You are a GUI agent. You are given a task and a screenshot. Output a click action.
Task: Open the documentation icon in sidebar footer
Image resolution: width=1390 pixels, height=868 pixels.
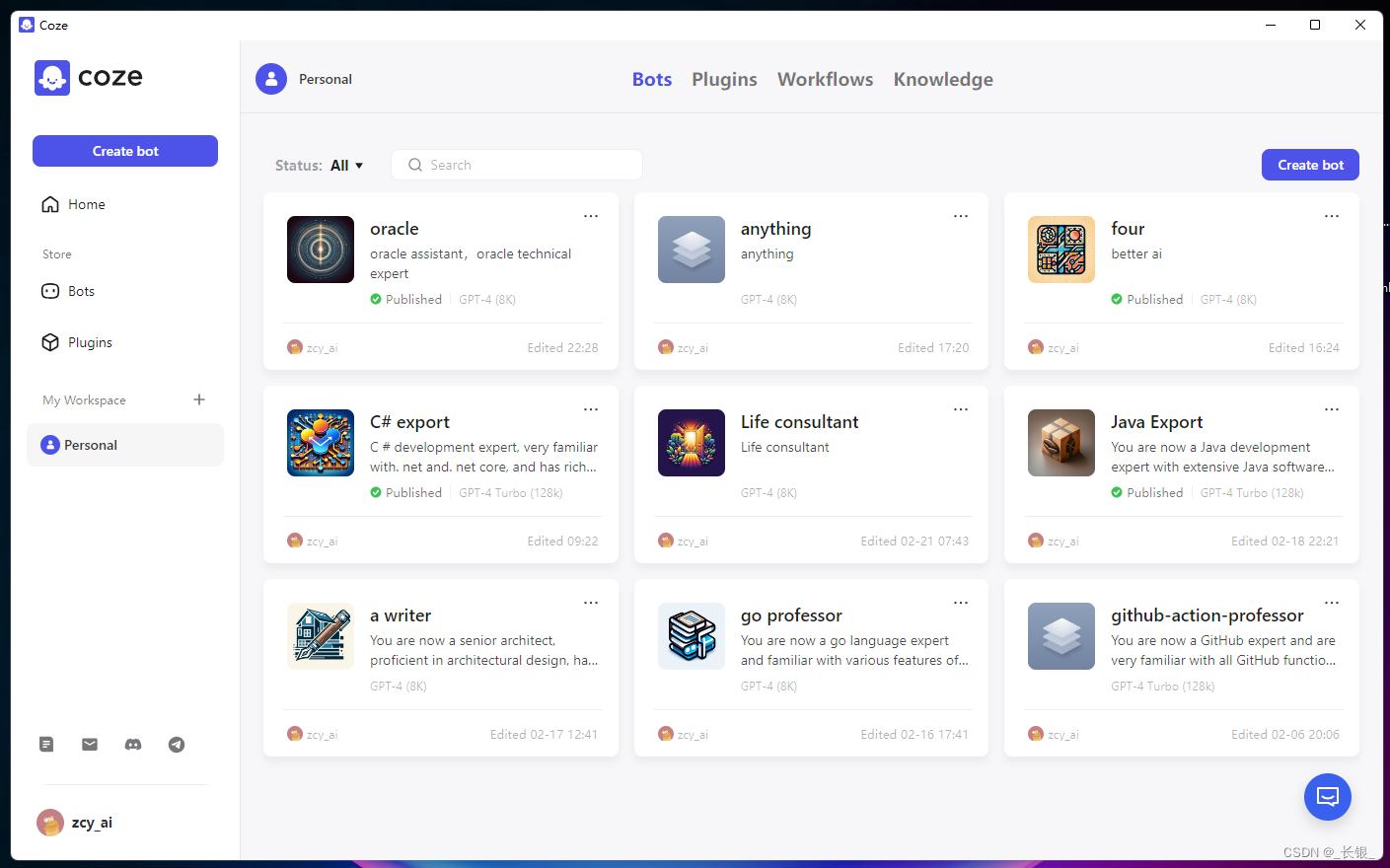46,745
